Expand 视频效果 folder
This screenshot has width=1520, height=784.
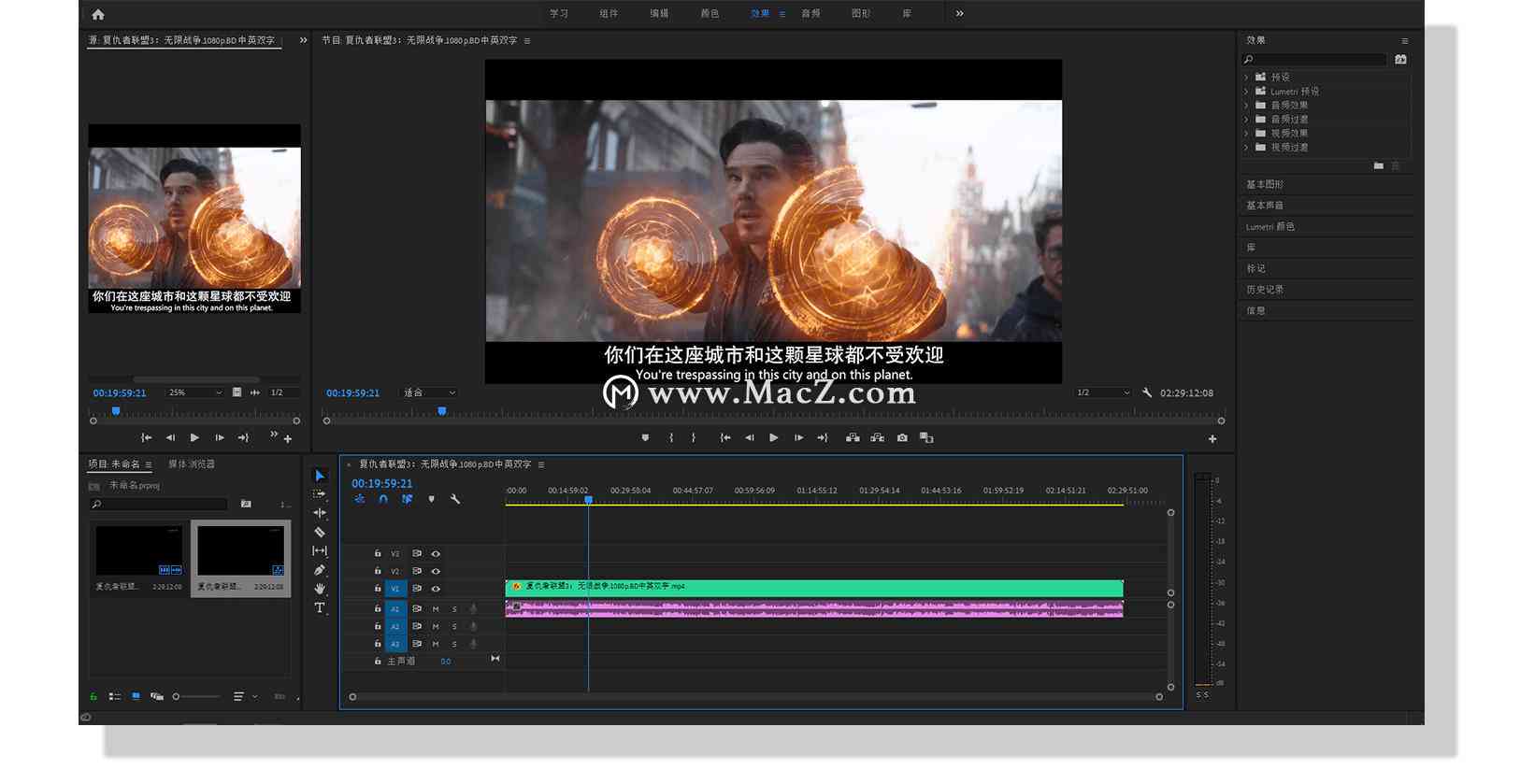click(x=1247, y=134)
